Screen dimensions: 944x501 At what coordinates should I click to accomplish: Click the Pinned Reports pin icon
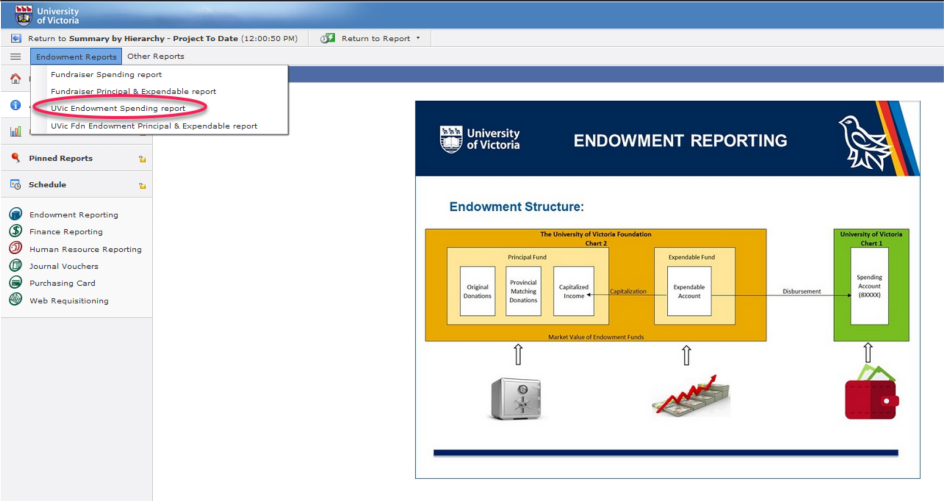click(x=16, y=158)
